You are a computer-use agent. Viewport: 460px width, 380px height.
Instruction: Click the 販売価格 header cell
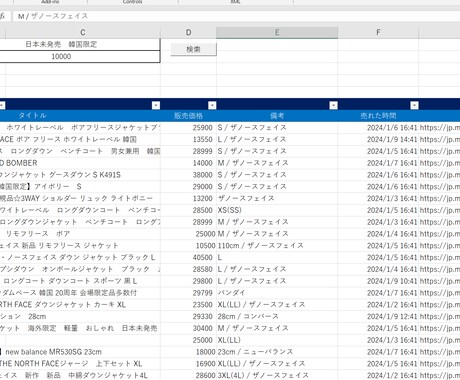pyautogui.click(x=188, y=116)
